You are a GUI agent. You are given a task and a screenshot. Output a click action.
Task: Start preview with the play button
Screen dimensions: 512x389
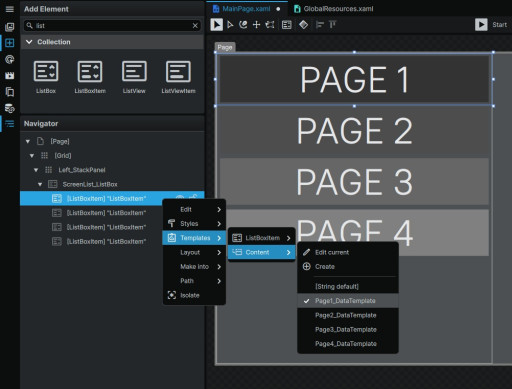click(481, 25)
